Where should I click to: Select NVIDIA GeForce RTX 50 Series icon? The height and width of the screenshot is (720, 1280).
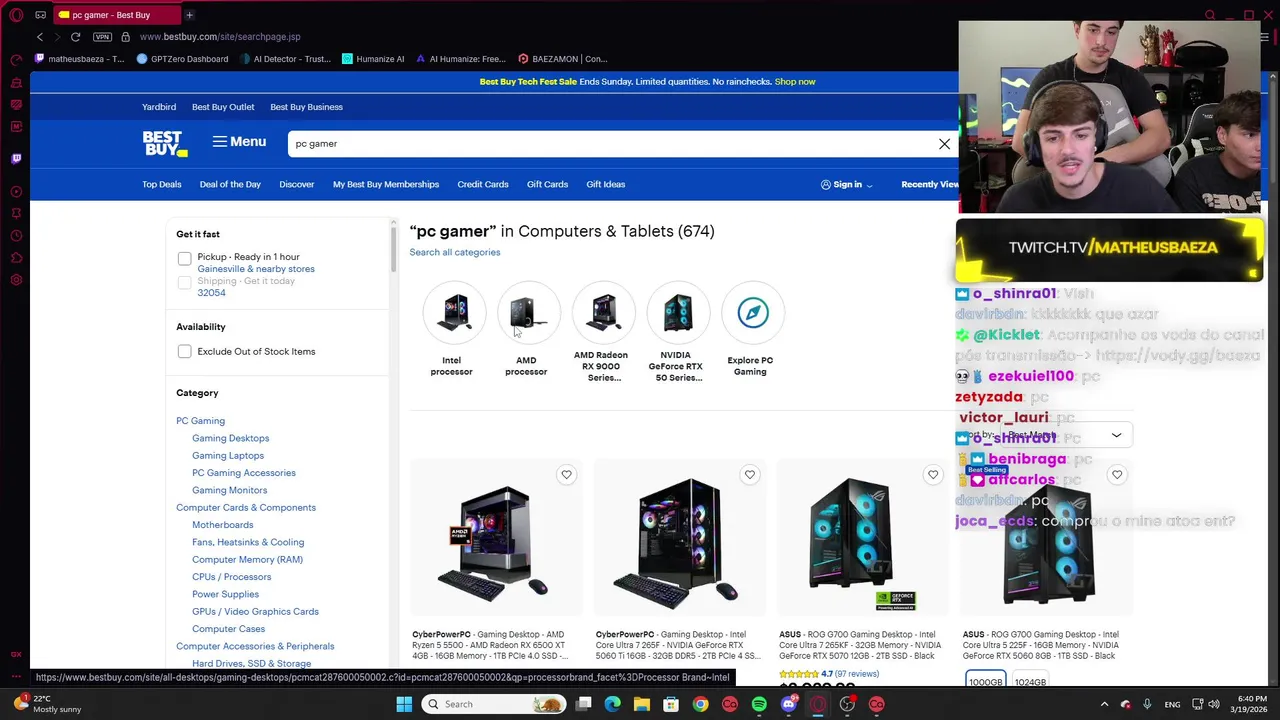tap(678, 313)
